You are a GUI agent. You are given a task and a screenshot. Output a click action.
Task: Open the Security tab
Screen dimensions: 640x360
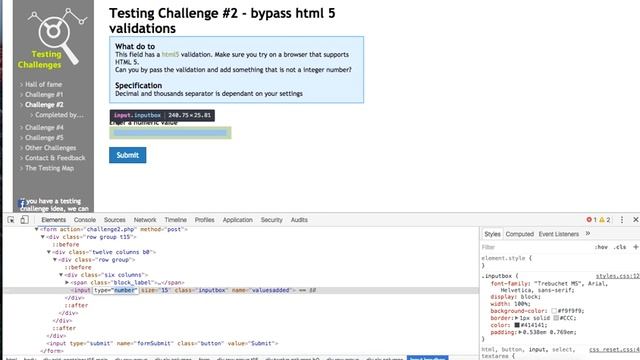pos(271,220)
